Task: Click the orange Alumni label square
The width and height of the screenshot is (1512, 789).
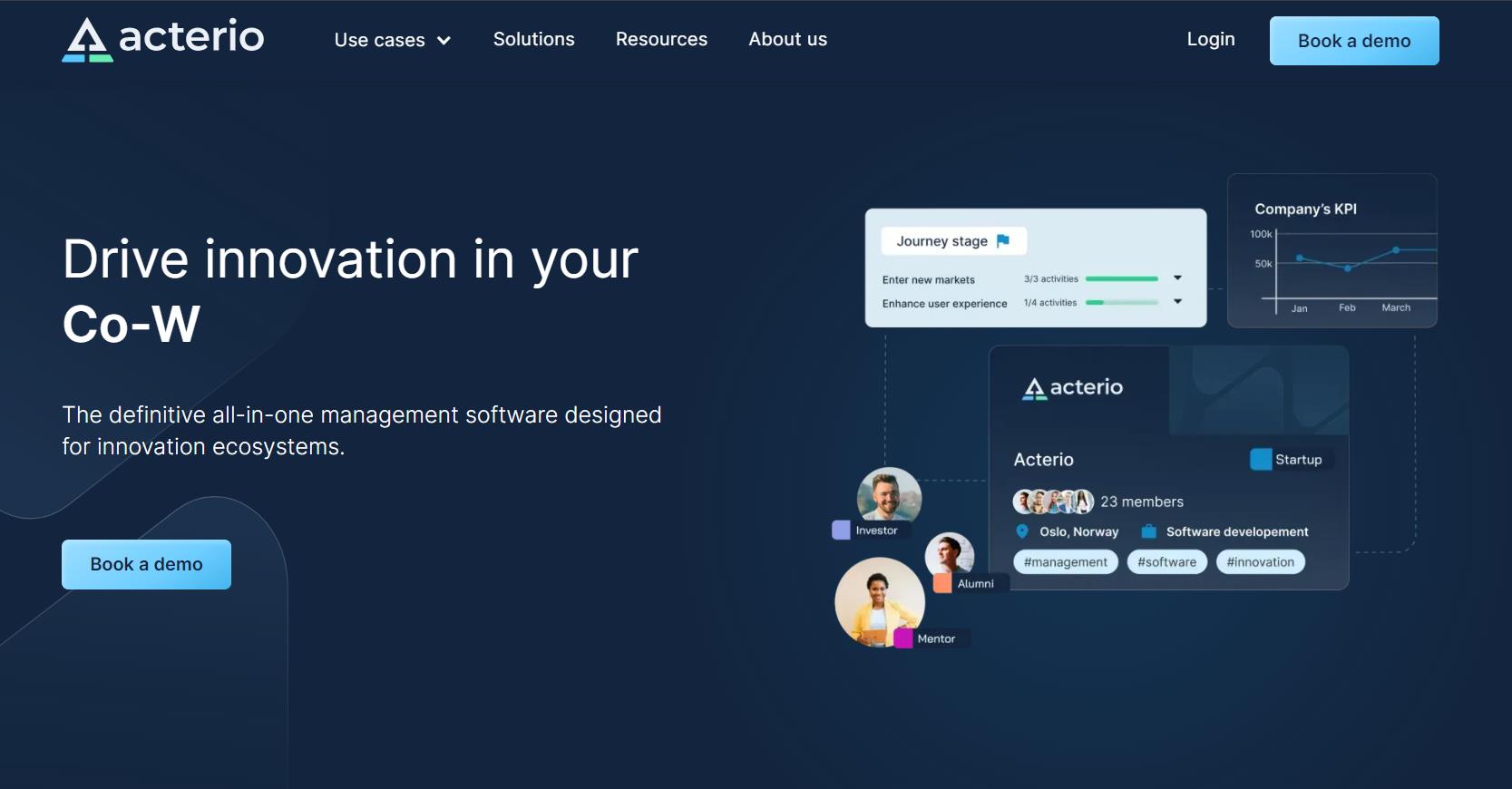Action: (942, 583)
